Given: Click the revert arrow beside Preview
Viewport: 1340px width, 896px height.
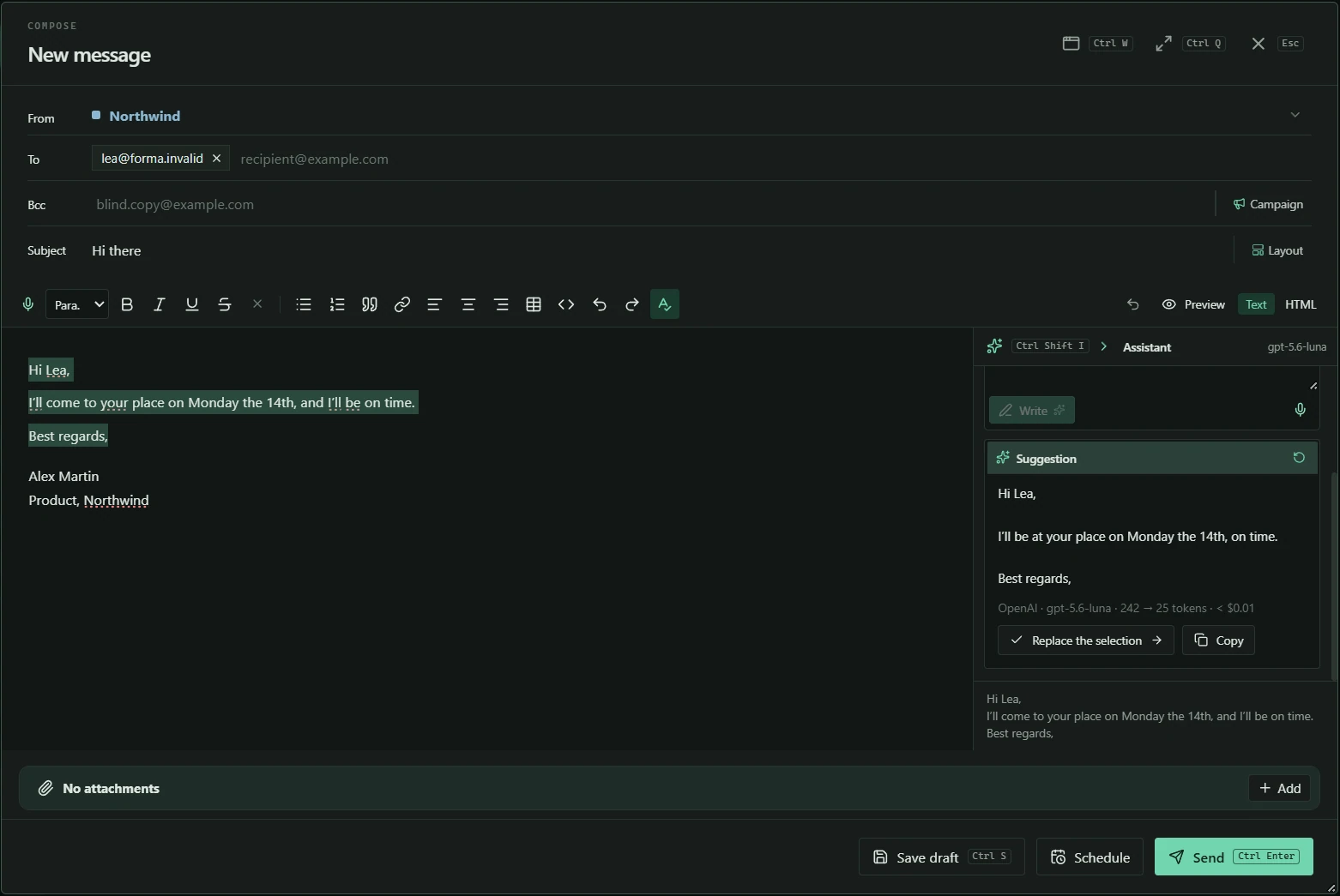Looking at the screenshot, I should [1133, 304].
